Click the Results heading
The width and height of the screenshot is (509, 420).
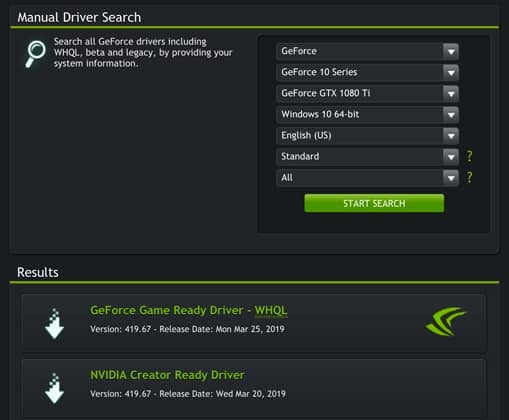coord(38,273)
